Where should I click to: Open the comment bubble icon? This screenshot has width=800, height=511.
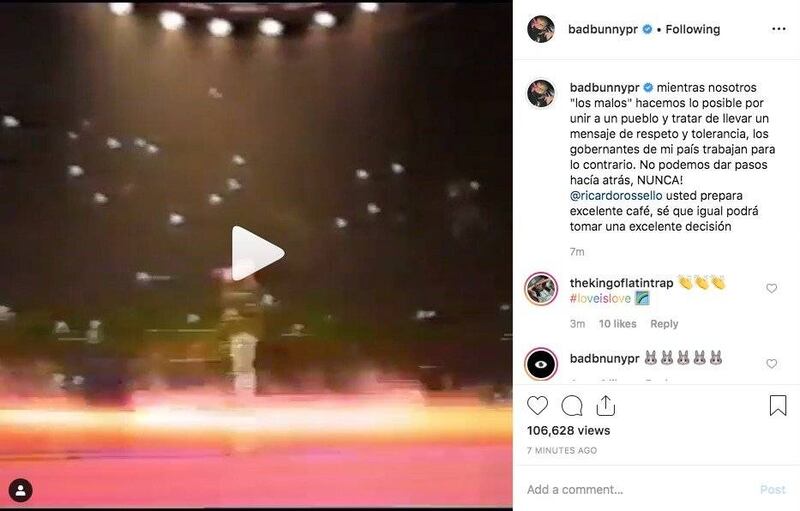click(x=572, y=406)
